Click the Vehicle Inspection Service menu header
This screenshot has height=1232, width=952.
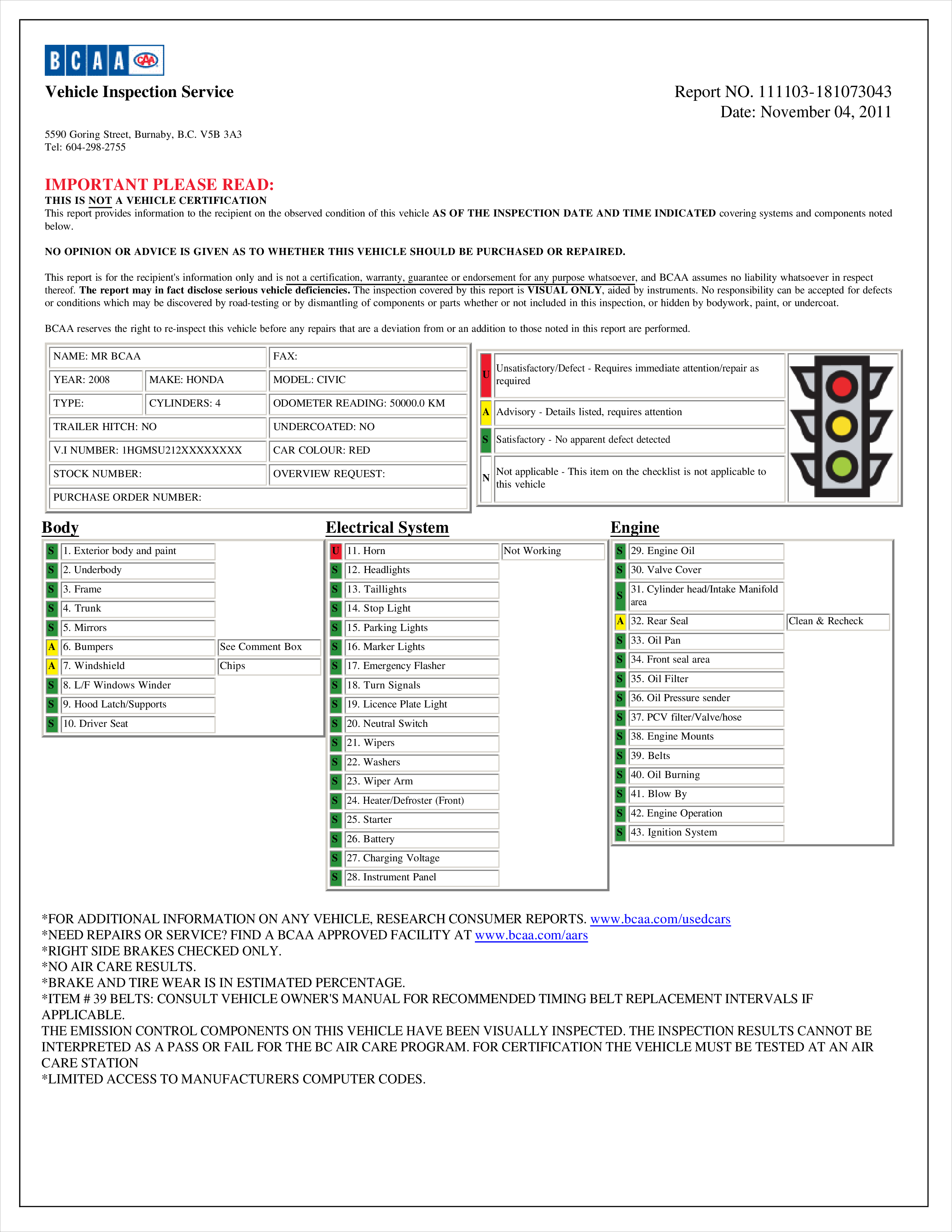click(155, 95)
